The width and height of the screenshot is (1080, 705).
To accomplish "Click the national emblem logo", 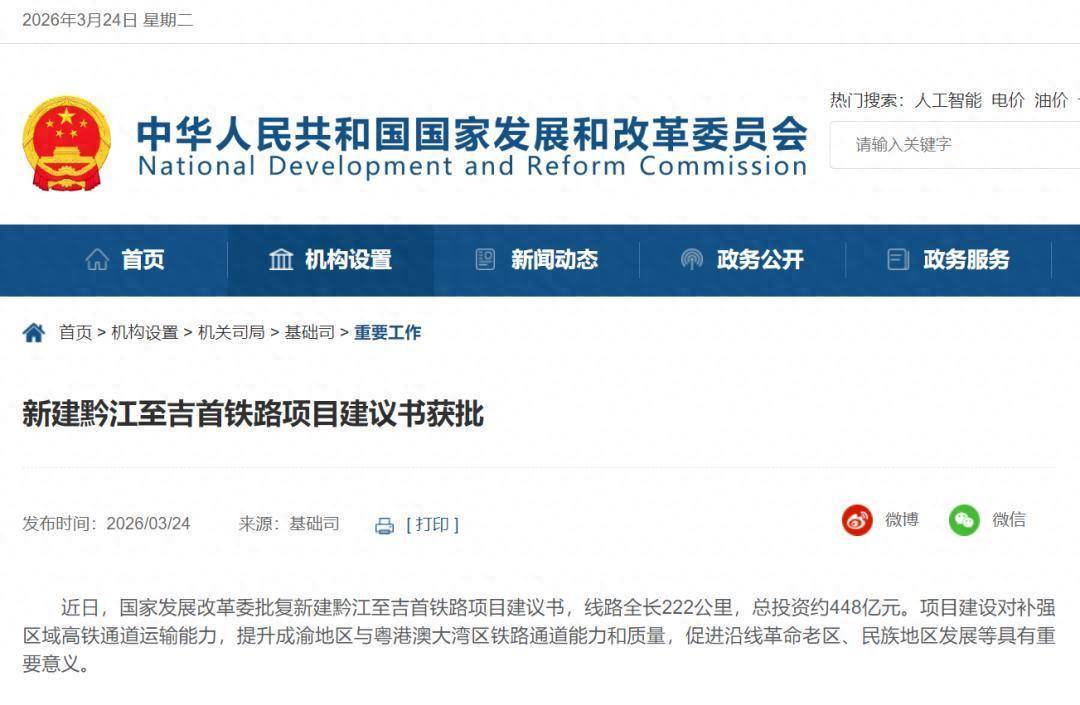I will pos(67,143).
